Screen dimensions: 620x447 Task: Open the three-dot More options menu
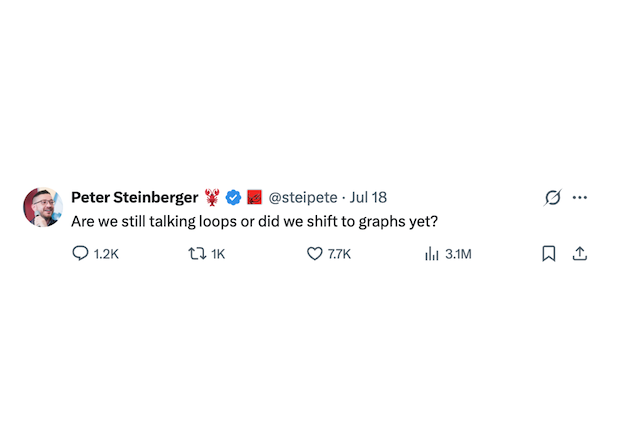[x=580, y=197]
